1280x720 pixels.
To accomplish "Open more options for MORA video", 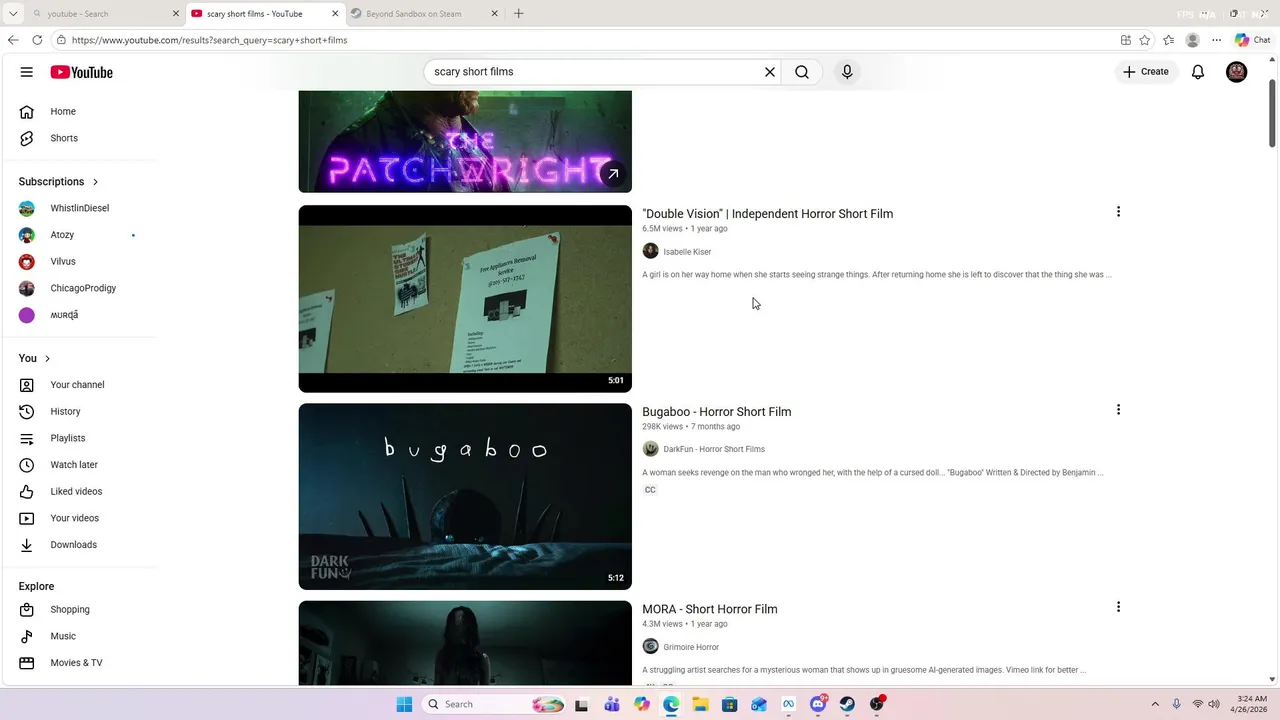I will coord(1118,607).
